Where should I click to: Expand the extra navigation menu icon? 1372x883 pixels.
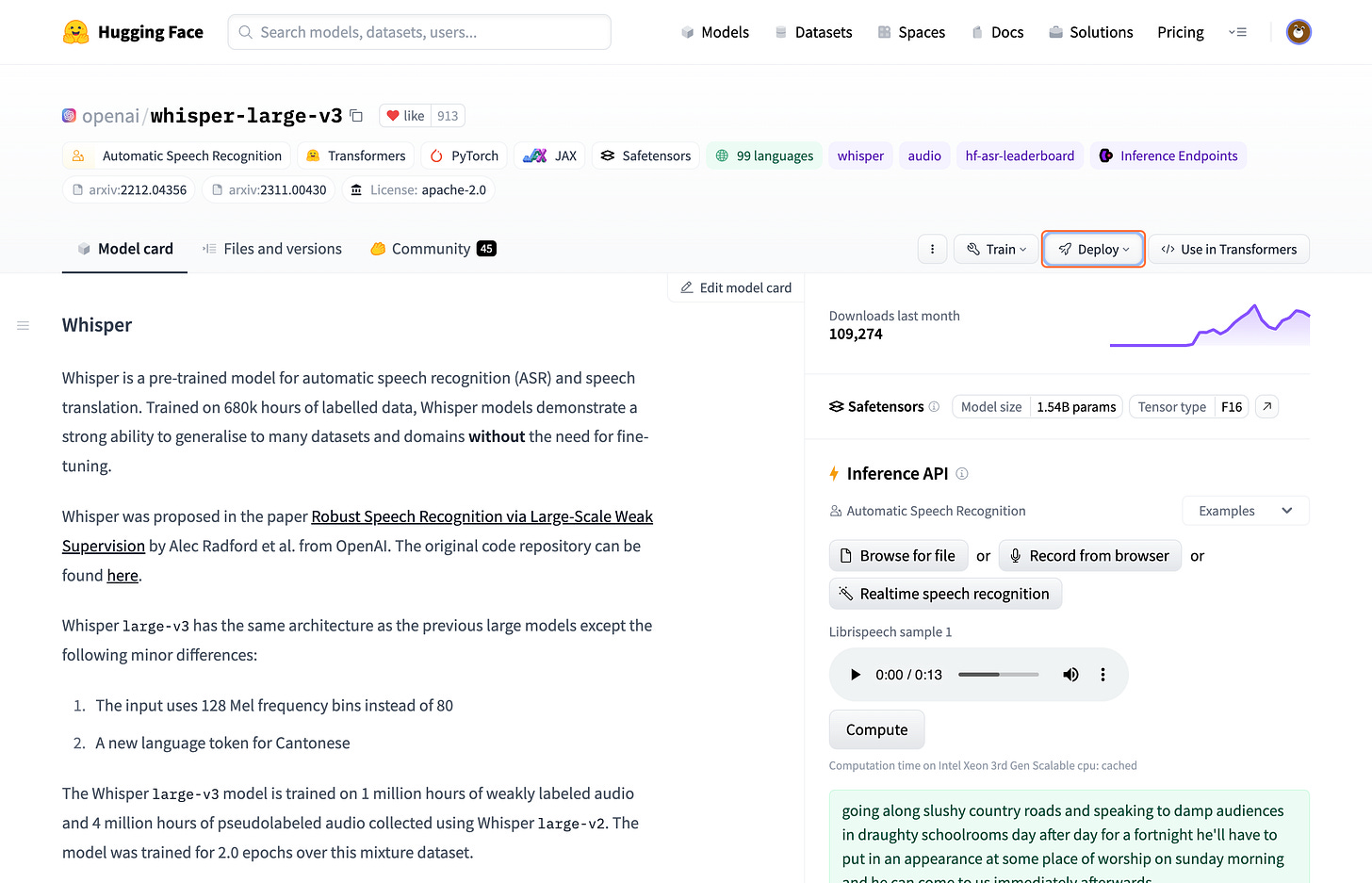1237,32
